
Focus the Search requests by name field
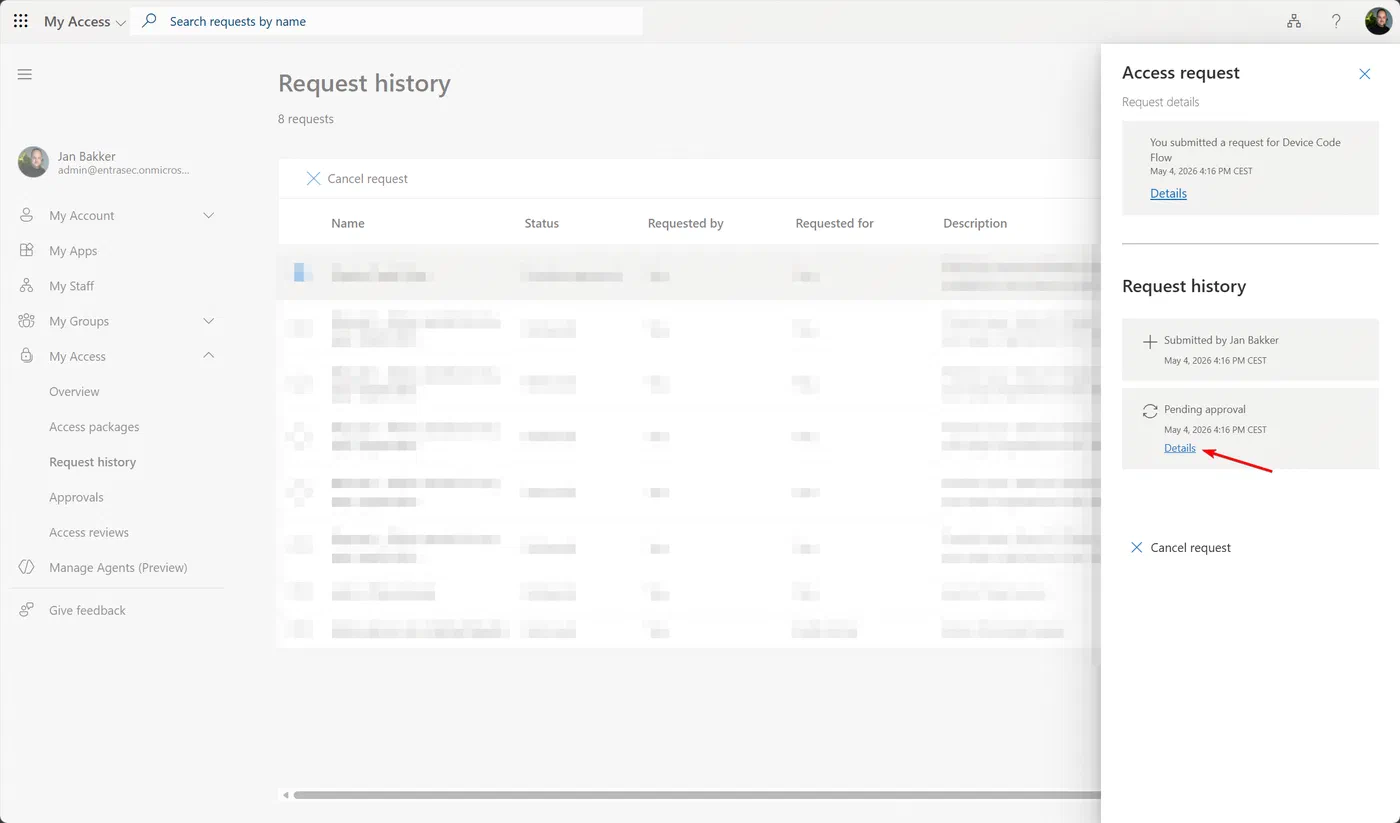(x=386, y=21)
